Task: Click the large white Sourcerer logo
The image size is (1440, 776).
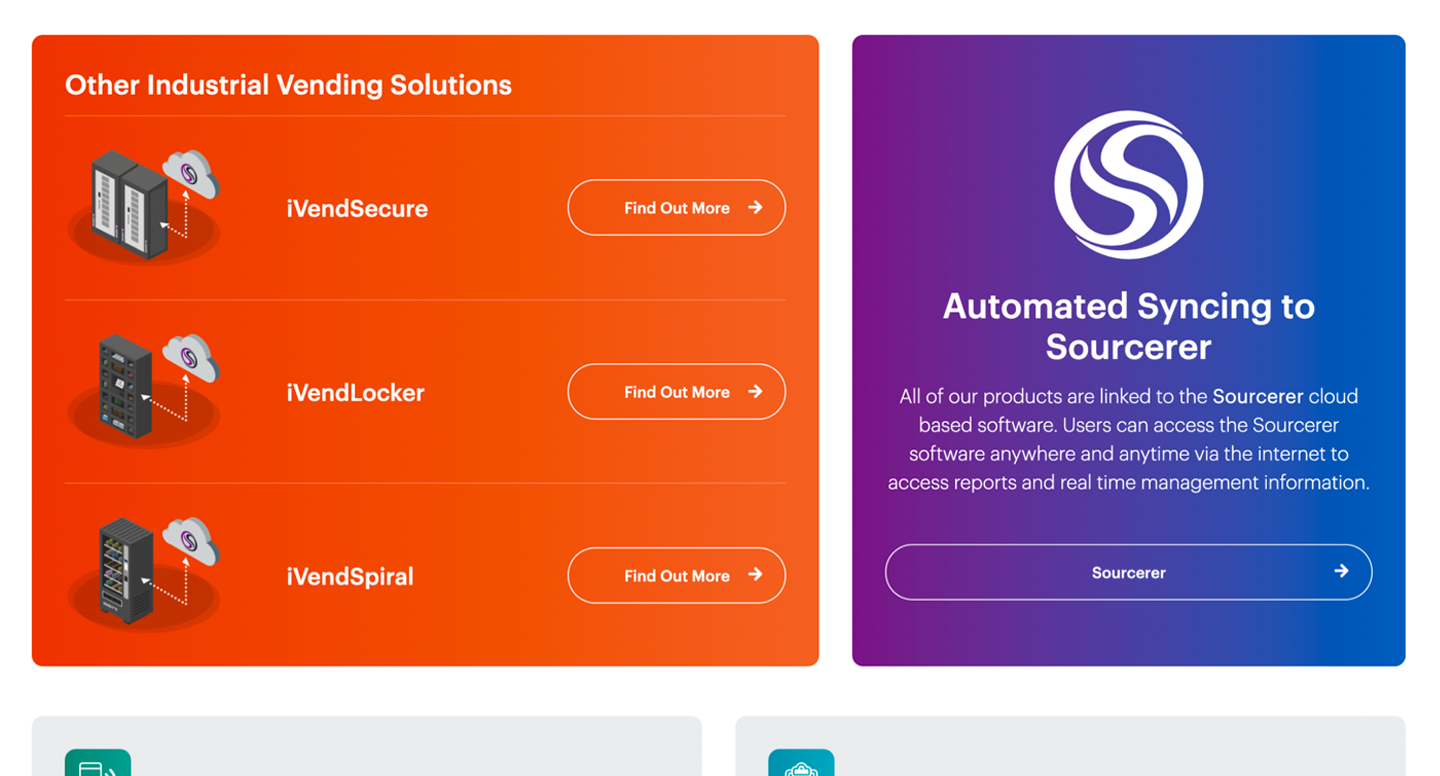Action: (1128, 185)
